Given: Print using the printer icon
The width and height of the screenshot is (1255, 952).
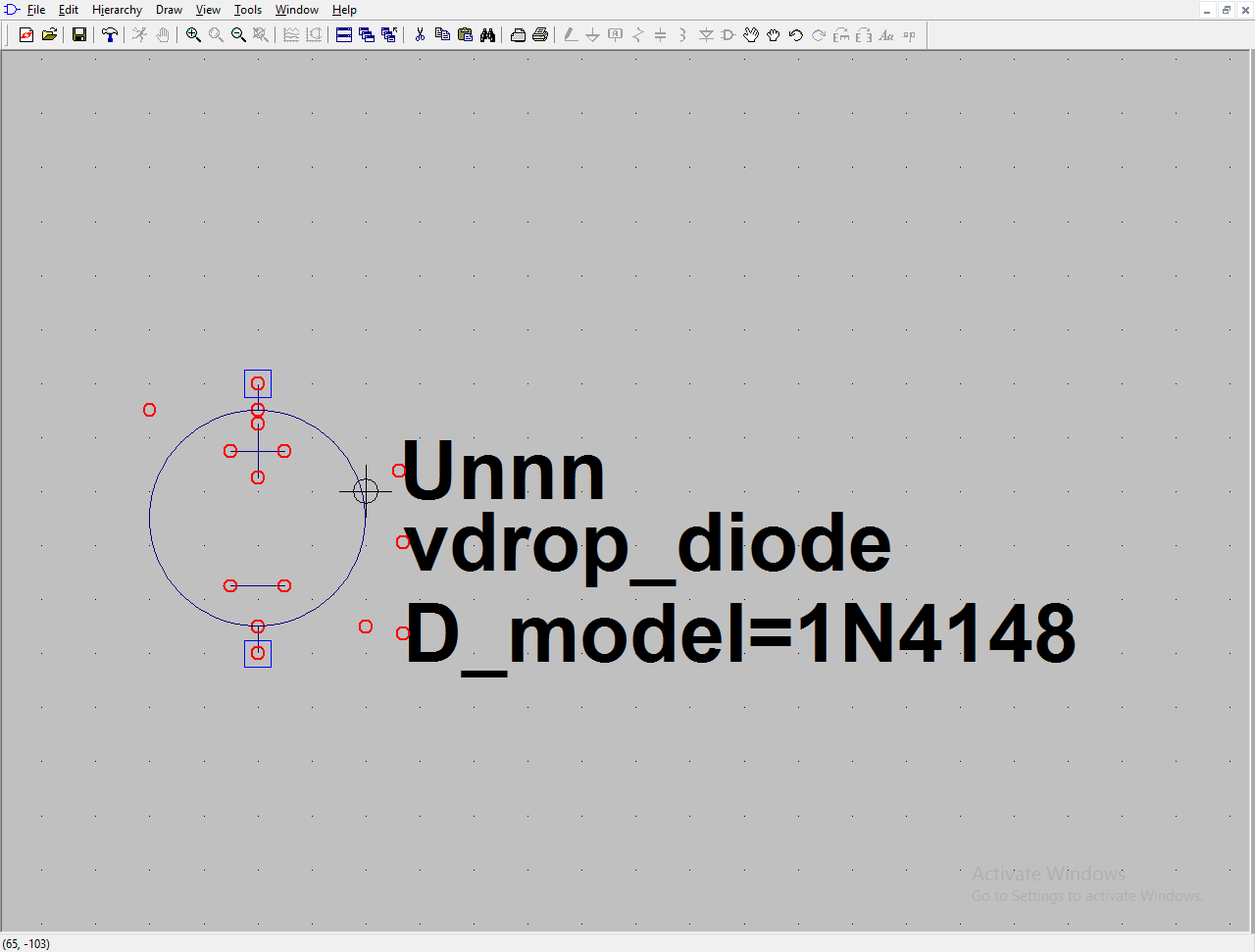Looking at the screenshot, I should pyautogui.click(x=540, y=35).
